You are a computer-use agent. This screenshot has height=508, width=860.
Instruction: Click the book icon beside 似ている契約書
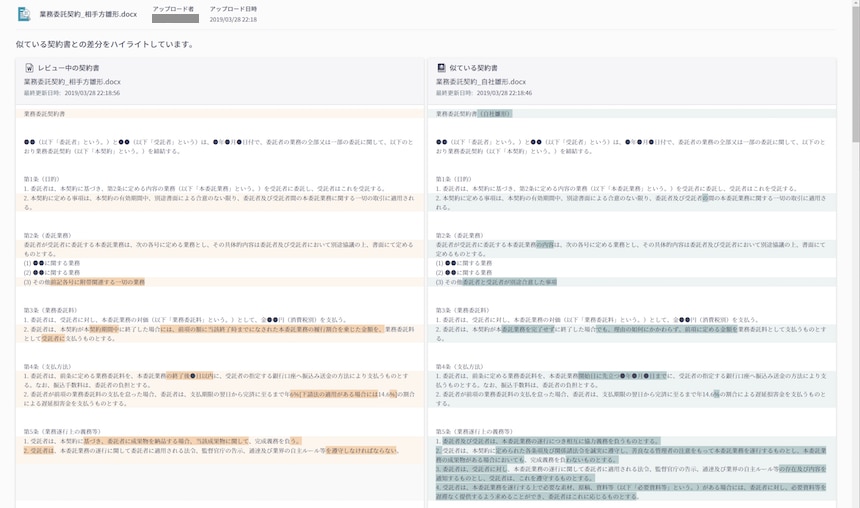click(441, 68)
